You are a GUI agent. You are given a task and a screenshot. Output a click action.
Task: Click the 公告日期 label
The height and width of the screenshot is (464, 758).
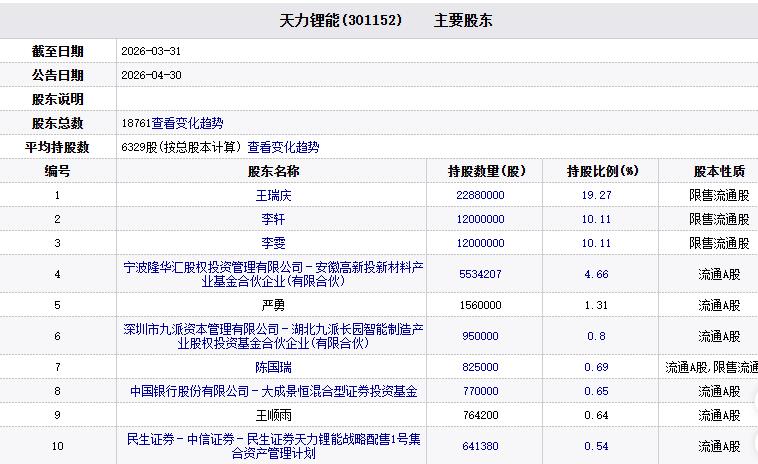coord(58,75)
